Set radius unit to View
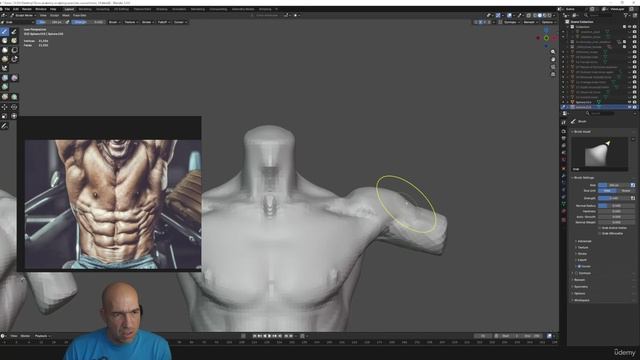This screenshot has height=360, width=640. point(607,191)
